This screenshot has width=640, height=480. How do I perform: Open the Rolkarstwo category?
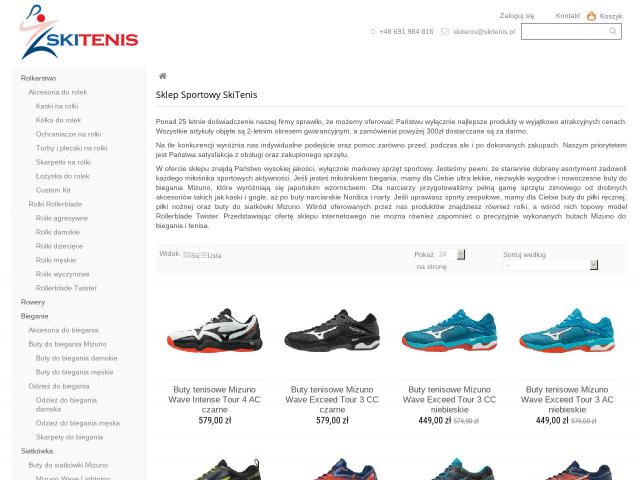click(38, 78)
